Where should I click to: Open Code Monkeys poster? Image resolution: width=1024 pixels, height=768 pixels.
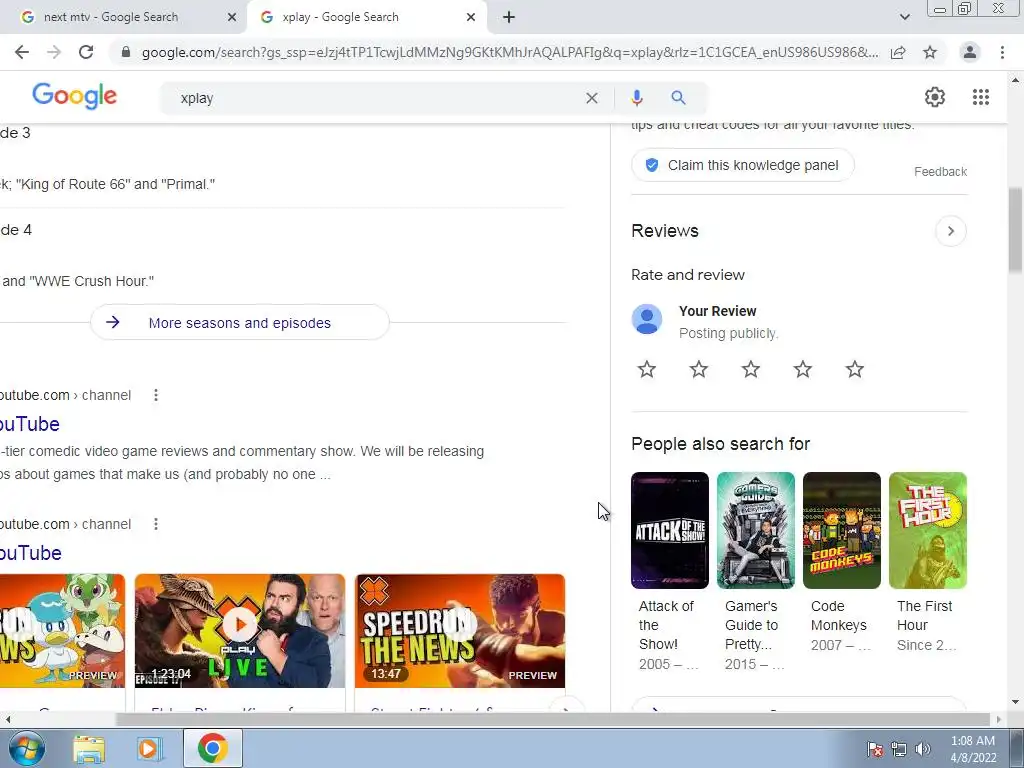(x=842, y=530)
